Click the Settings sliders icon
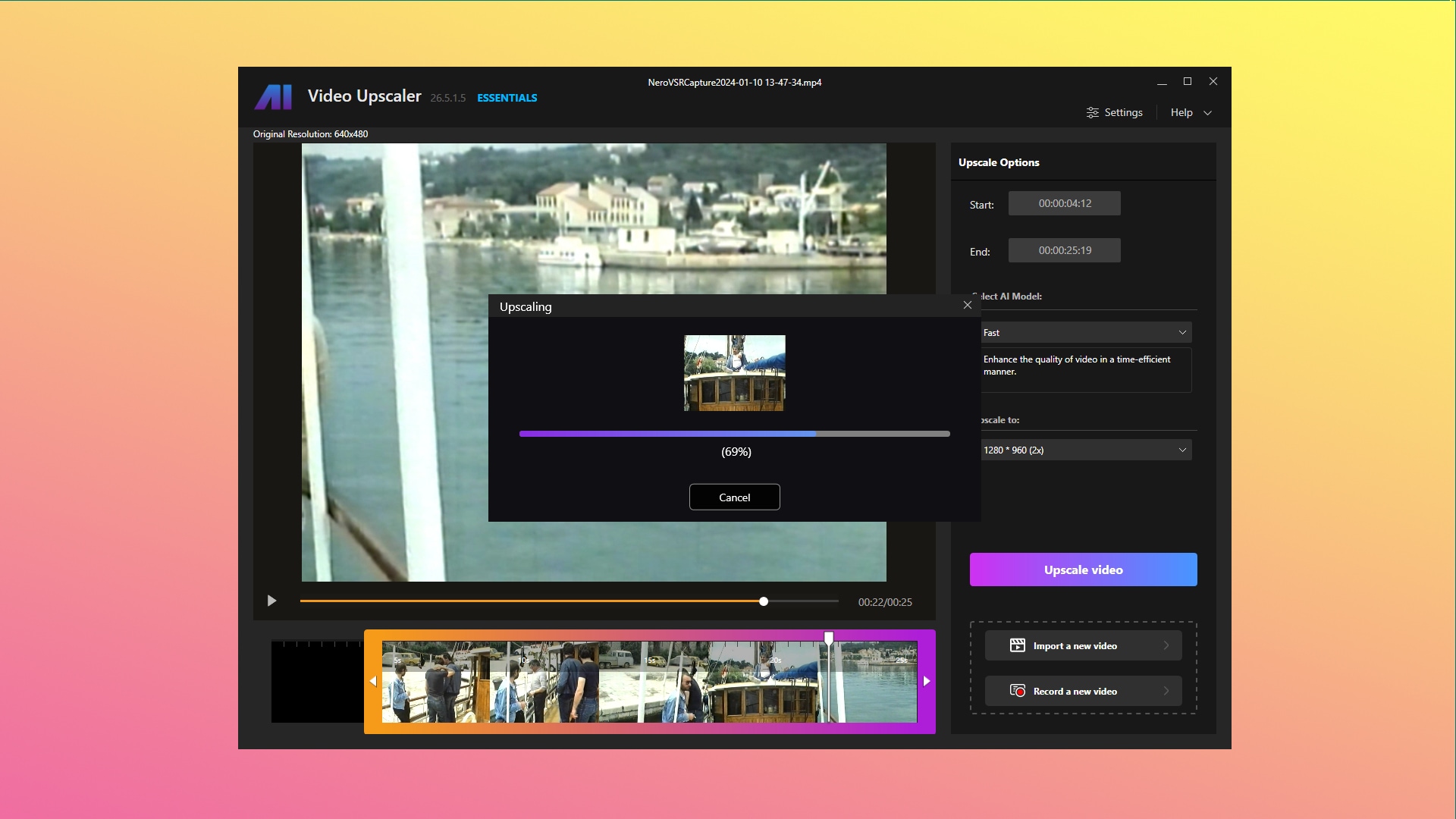Viewport: 1456px width, 819px height. 1092,112
